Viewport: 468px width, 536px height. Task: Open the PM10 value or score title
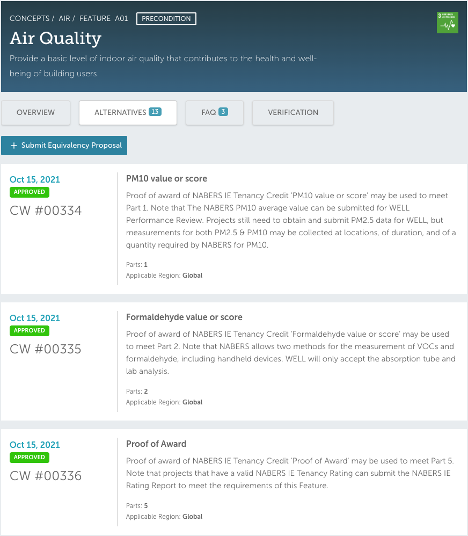point(166,179)
